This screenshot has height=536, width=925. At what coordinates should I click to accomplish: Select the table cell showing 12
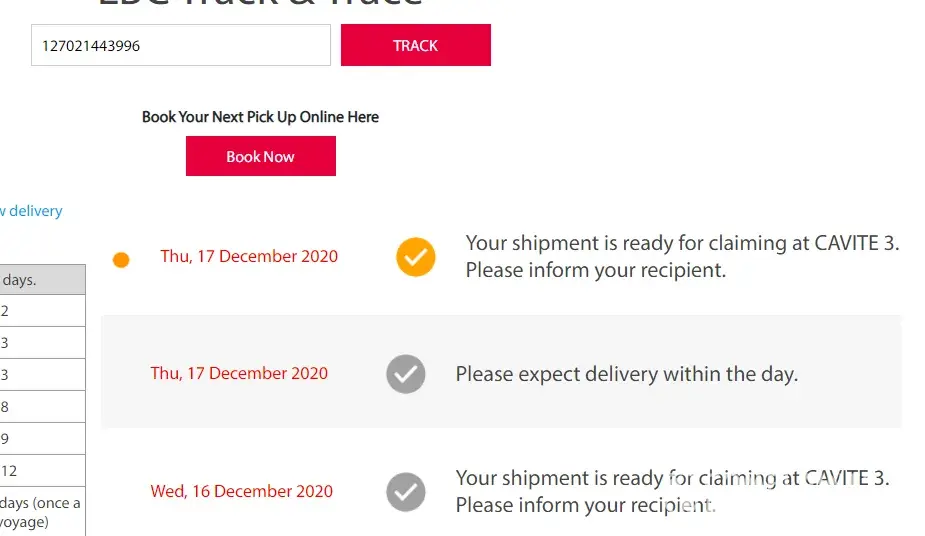coord(42,471)
